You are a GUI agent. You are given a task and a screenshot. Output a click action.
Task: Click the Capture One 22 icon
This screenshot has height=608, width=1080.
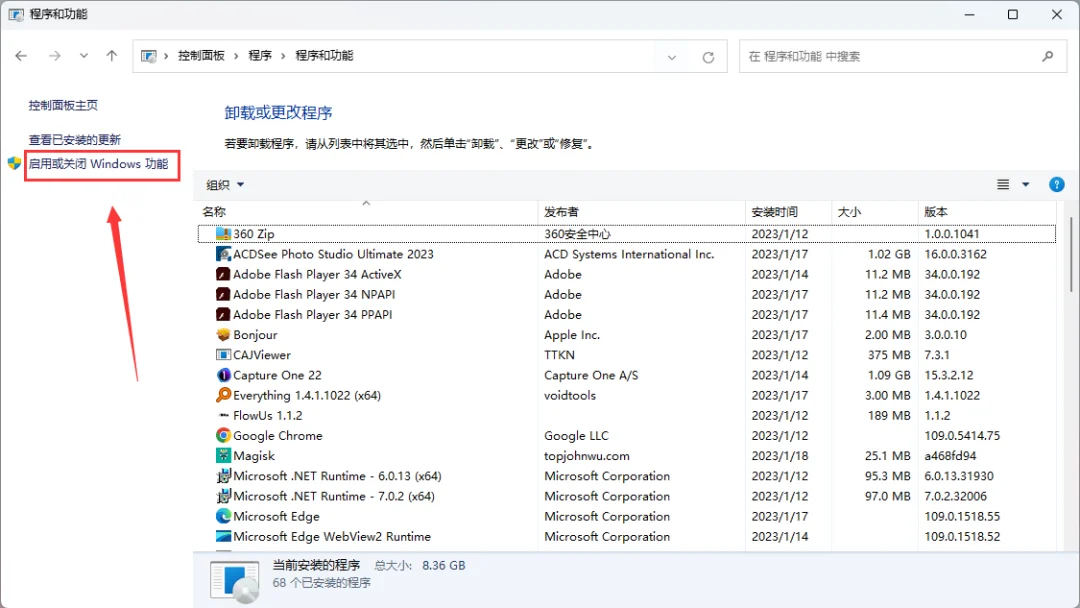click(223, 375)
